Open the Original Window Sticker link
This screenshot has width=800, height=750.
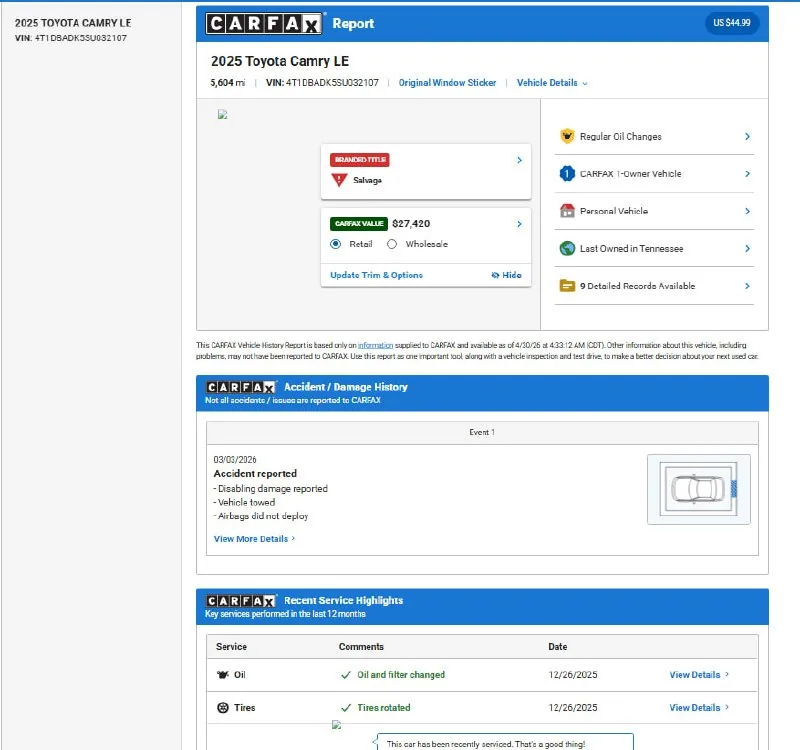[447, 83]
